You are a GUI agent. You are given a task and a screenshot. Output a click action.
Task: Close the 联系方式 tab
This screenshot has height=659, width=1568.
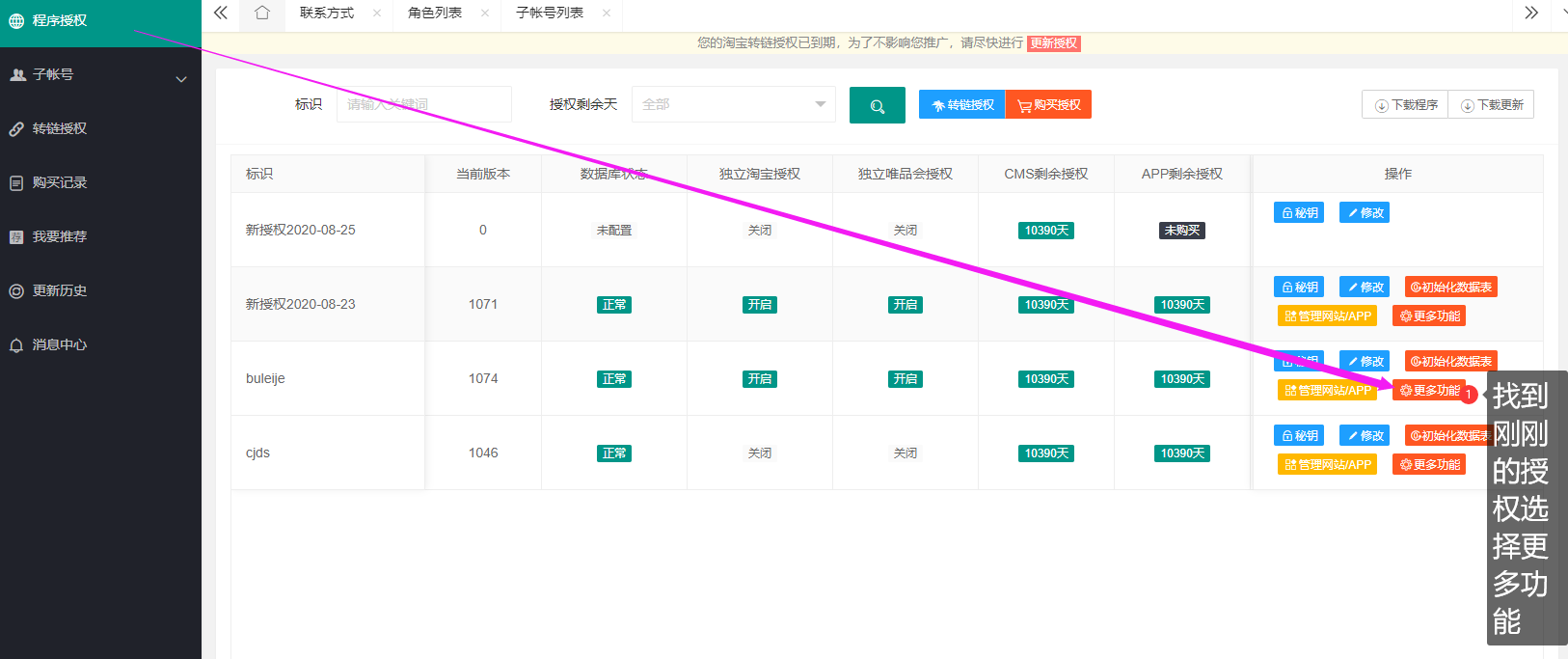pos(377,14)
